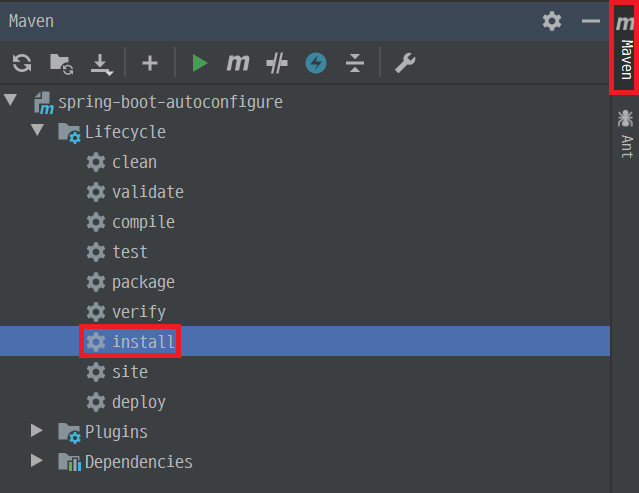Screen dimensions: 639x493
Task: Click the Maven panel title text
Action: 31,21
